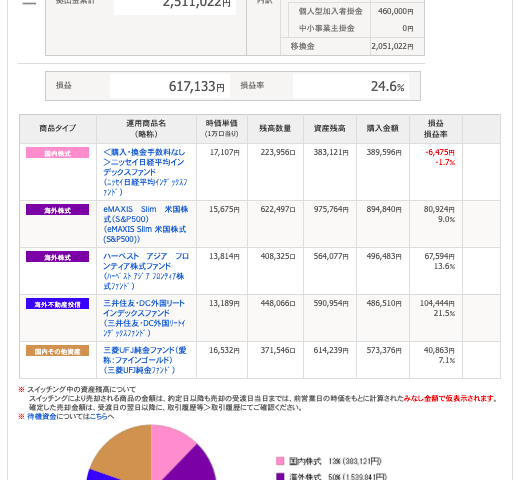Click the 13,814円 unit price cell
The width and height of the screenshot is (514, 480).
pyautogui.click(x=224, y=256)
